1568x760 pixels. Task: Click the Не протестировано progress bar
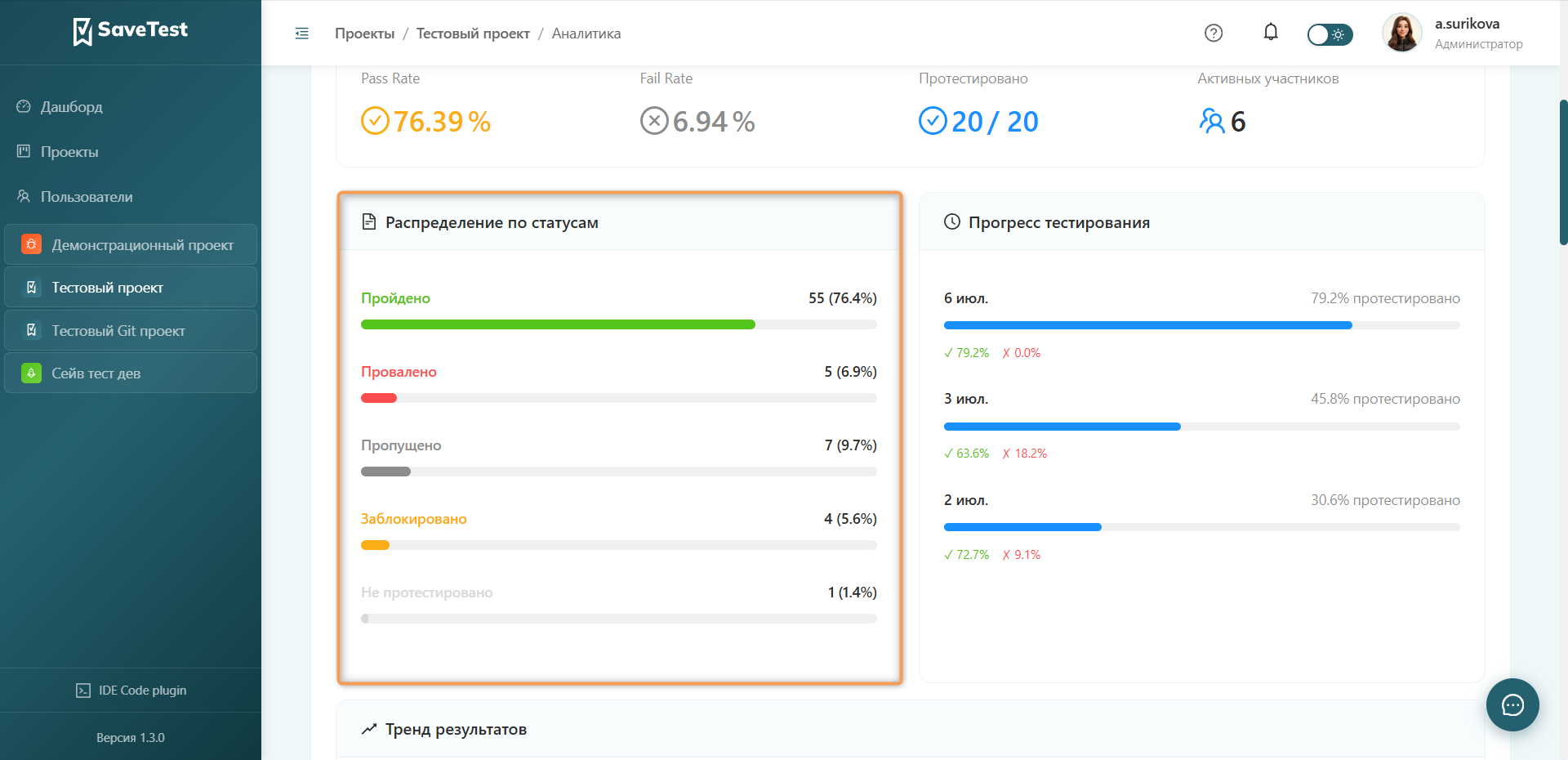coord(619,619)
